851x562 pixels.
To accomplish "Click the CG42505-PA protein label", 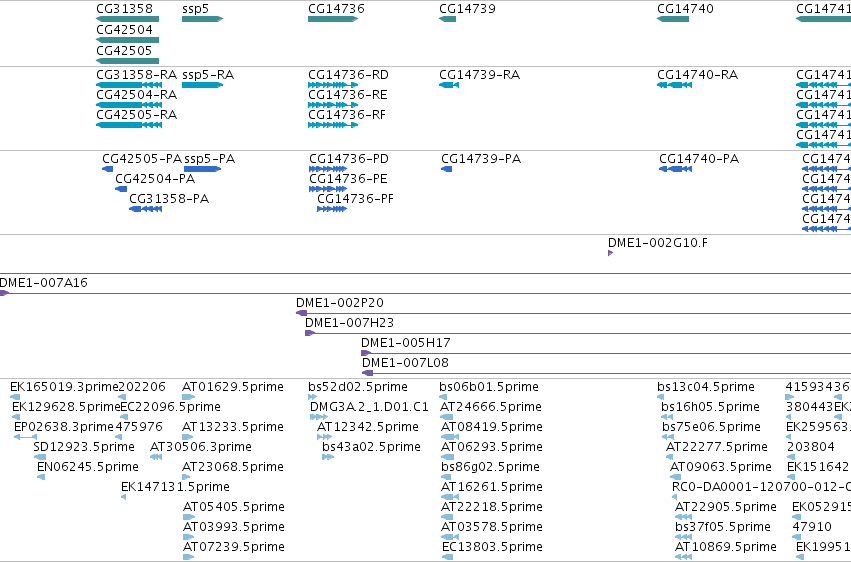I will pyautogui.click(x=142, y=159).
